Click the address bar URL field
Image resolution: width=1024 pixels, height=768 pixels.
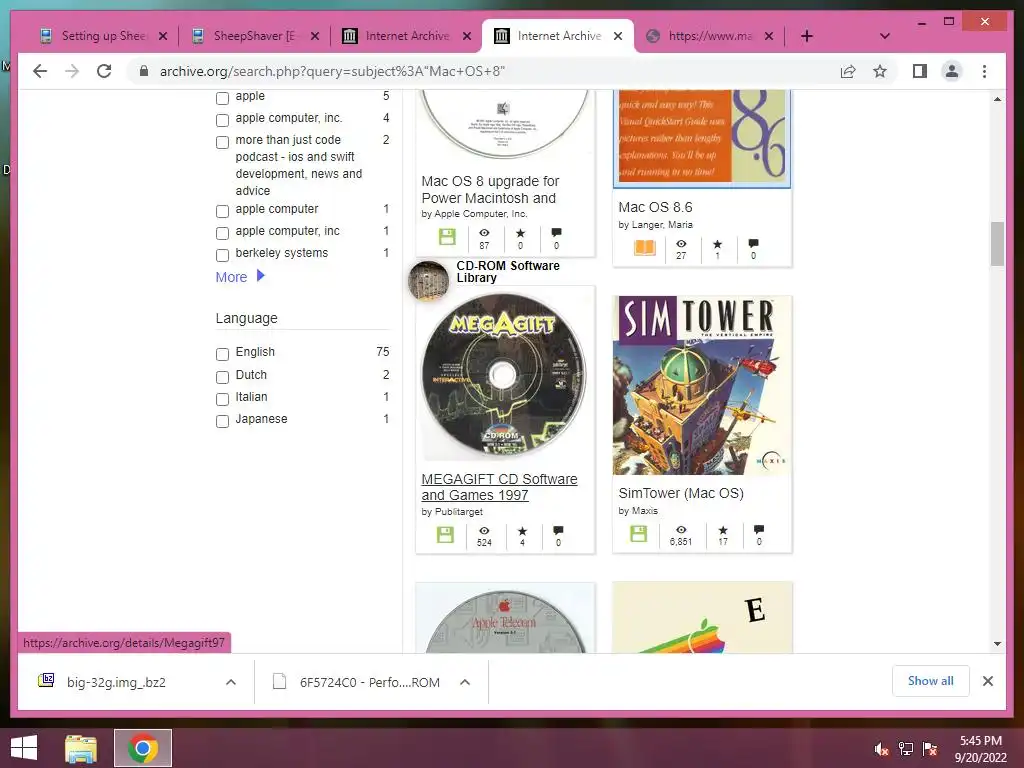pyautogui.click(x=483, y=71)
